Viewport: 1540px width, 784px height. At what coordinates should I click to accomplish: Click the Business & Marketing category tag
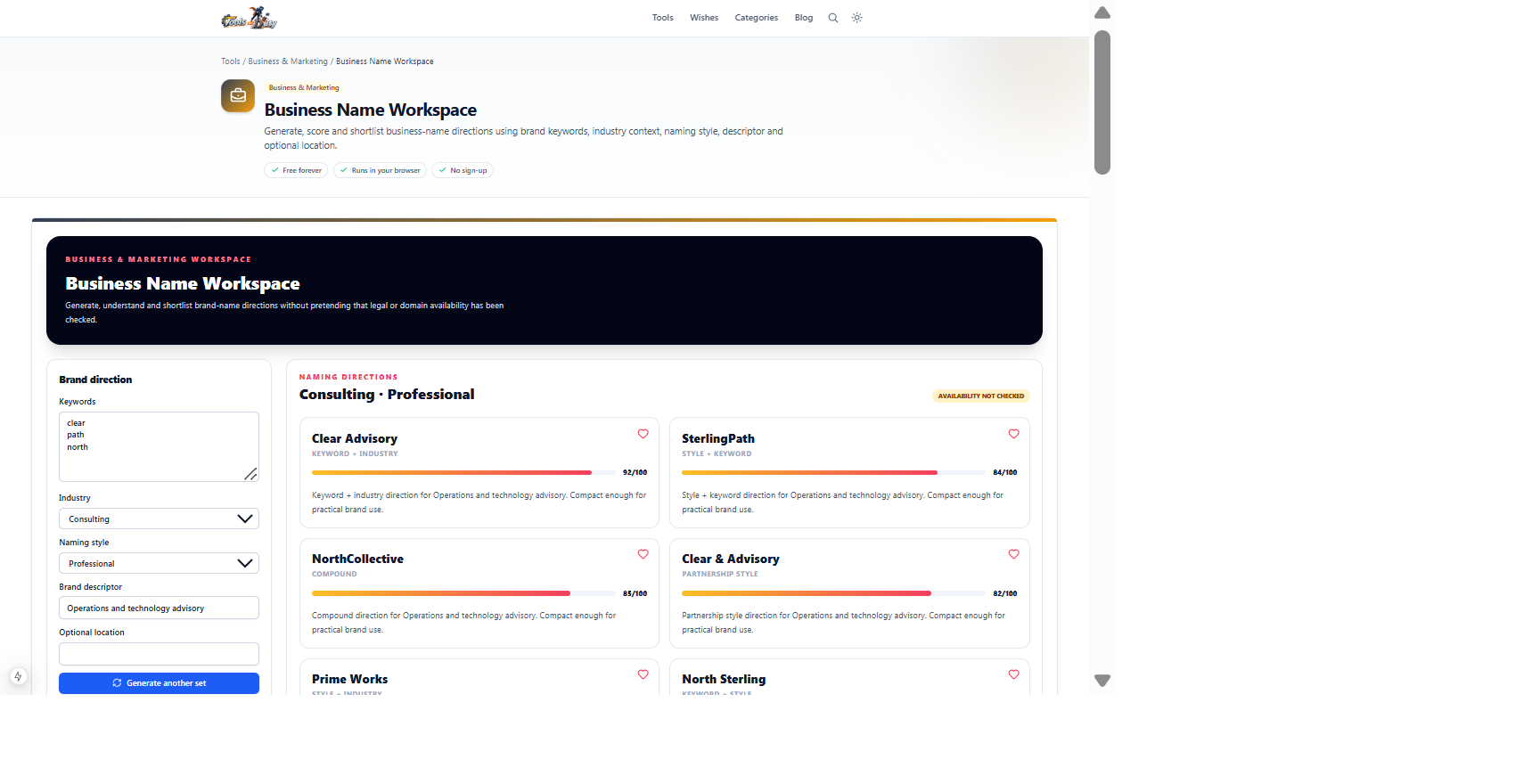tap(304, 87)
